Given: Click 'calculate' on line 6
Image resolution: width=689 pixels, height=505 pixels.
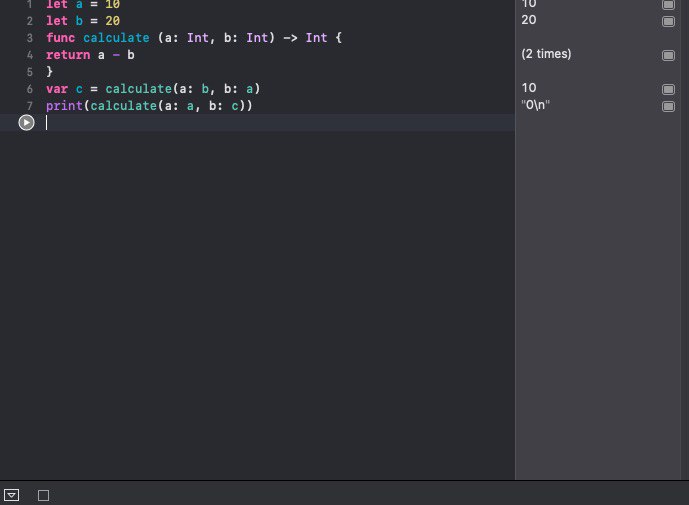Looking at the screenshot, I should click(x=138, y=89).
